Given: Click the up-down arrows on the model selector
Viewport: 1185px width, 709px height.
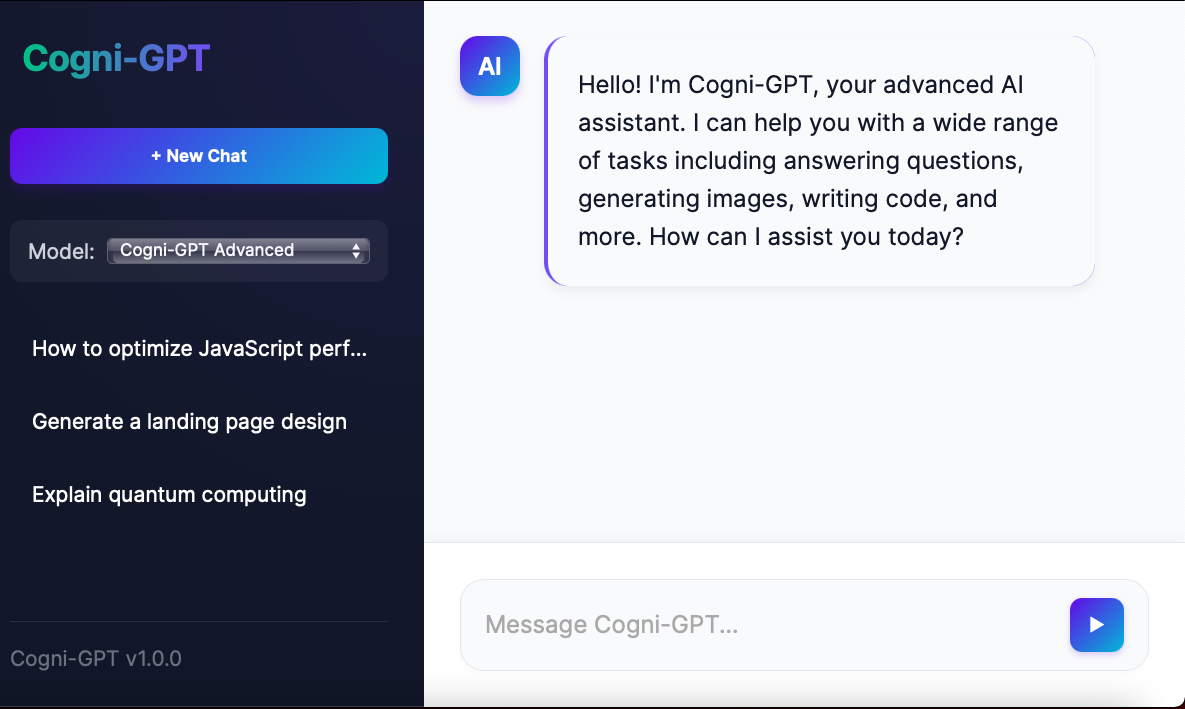Looking at the screenshot, I should [x=356, y=251].
